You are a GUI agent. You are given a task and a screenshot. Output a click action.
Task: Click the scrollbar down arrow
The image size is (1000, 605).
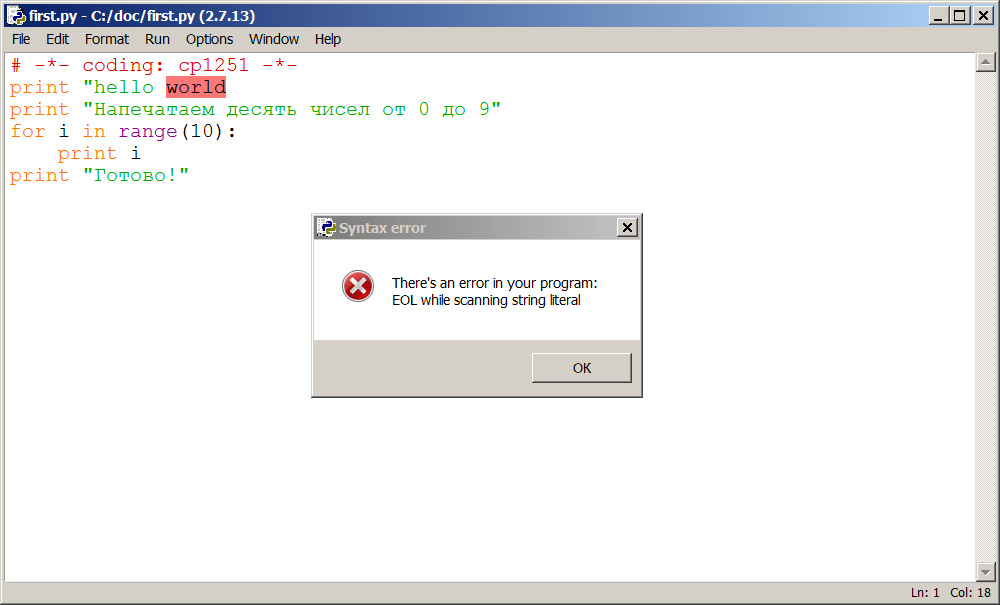(985, 572)
